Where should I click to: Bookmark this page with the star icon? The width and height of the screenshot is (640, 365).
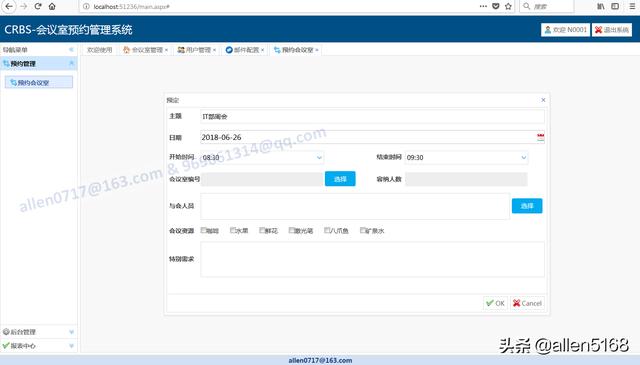pos(508,6)
